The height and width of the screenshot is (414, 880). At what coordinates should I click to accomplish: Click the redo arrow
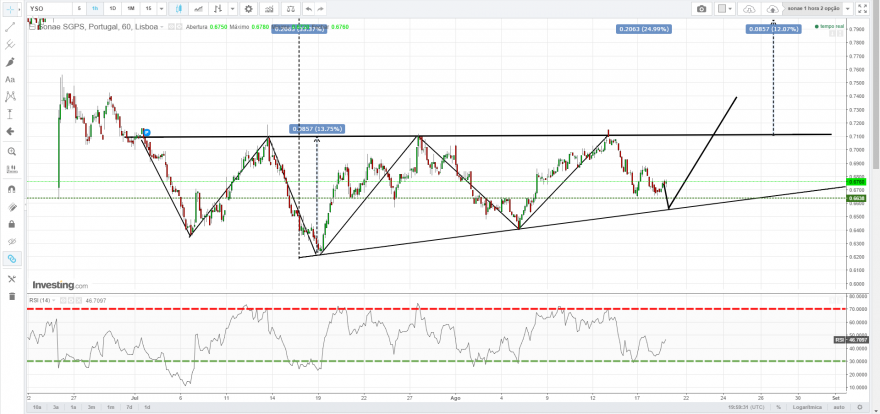coord(320,9)
